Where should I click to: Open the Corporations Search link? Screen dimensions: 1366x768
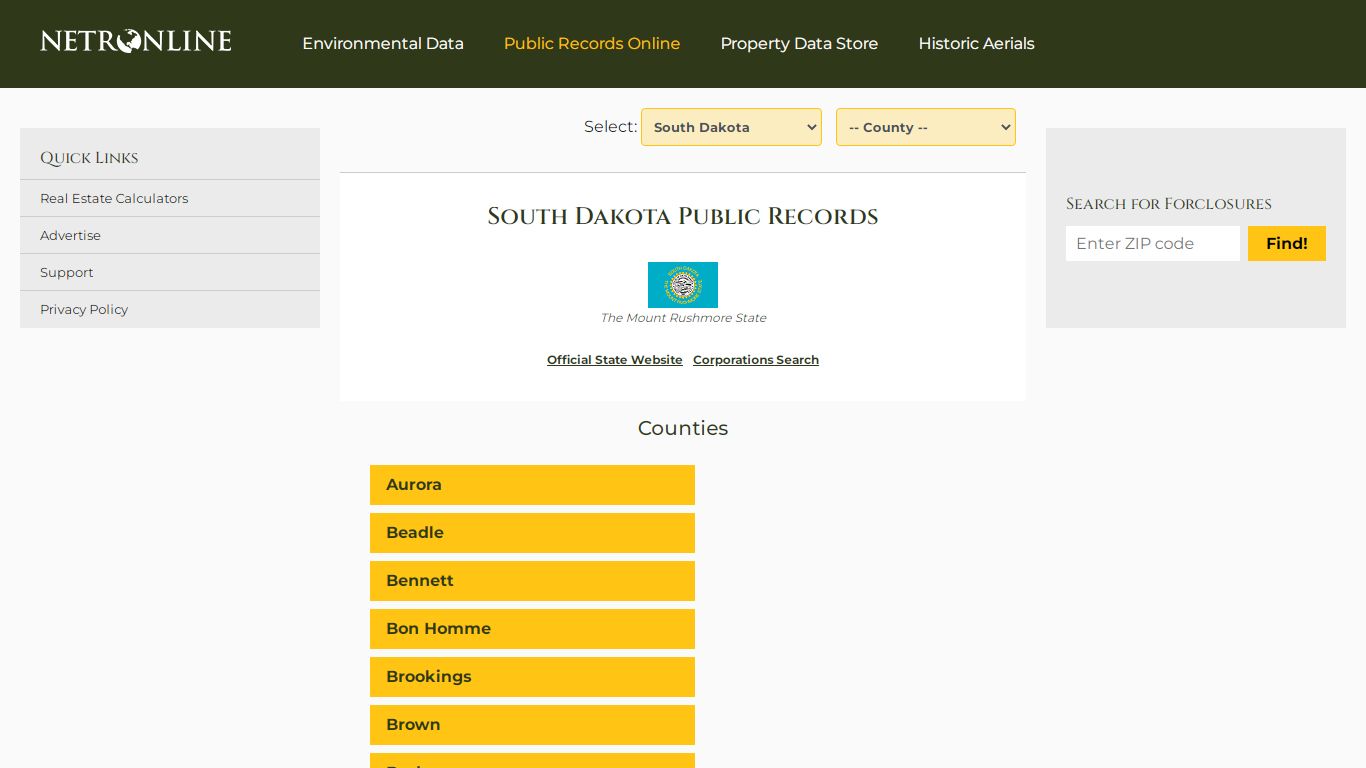click(x=756, y=360)
